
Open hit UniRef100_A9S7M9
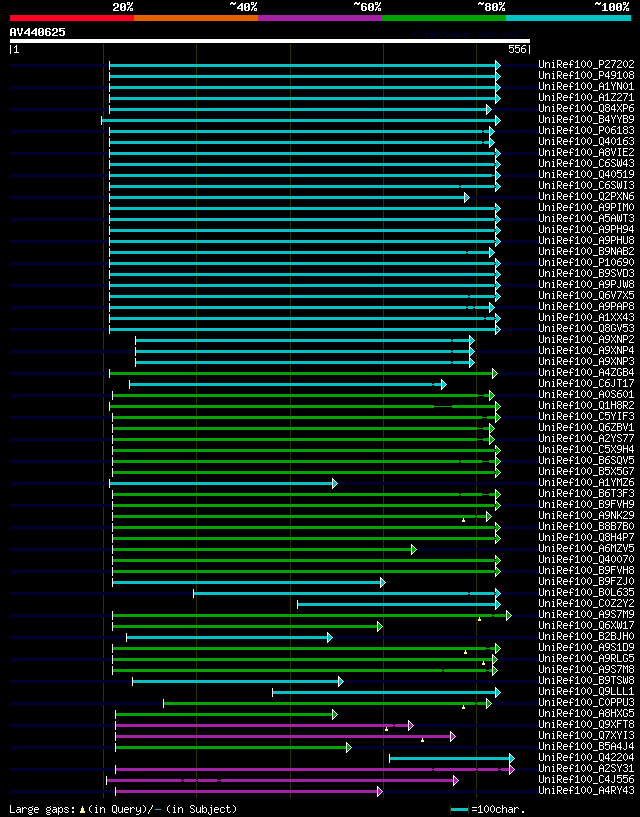point(586,614)
